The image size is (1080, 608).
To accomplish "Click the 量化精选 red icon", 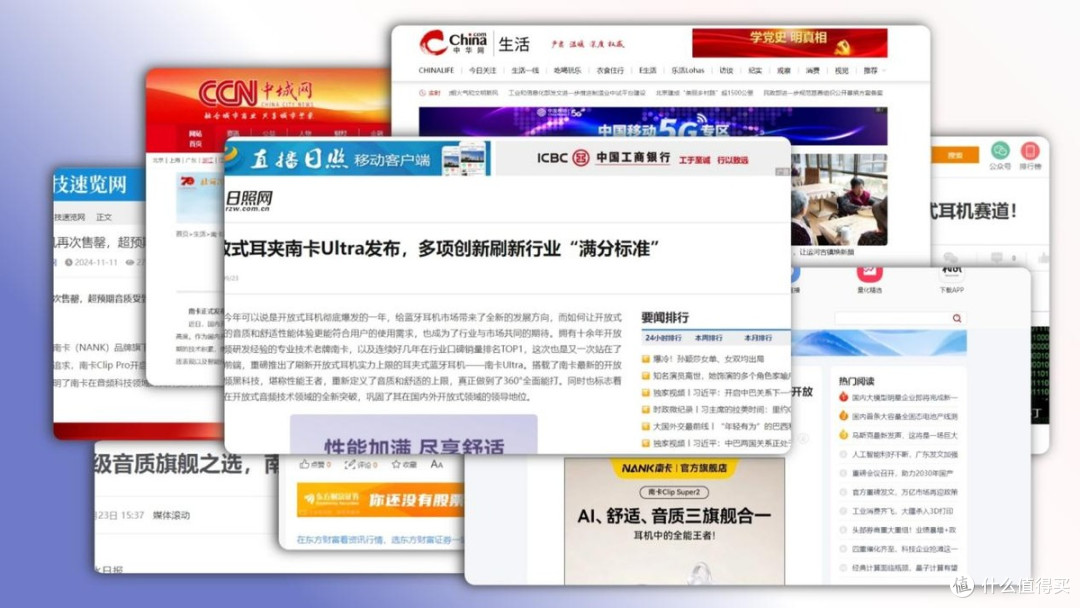I will point(869,274).
